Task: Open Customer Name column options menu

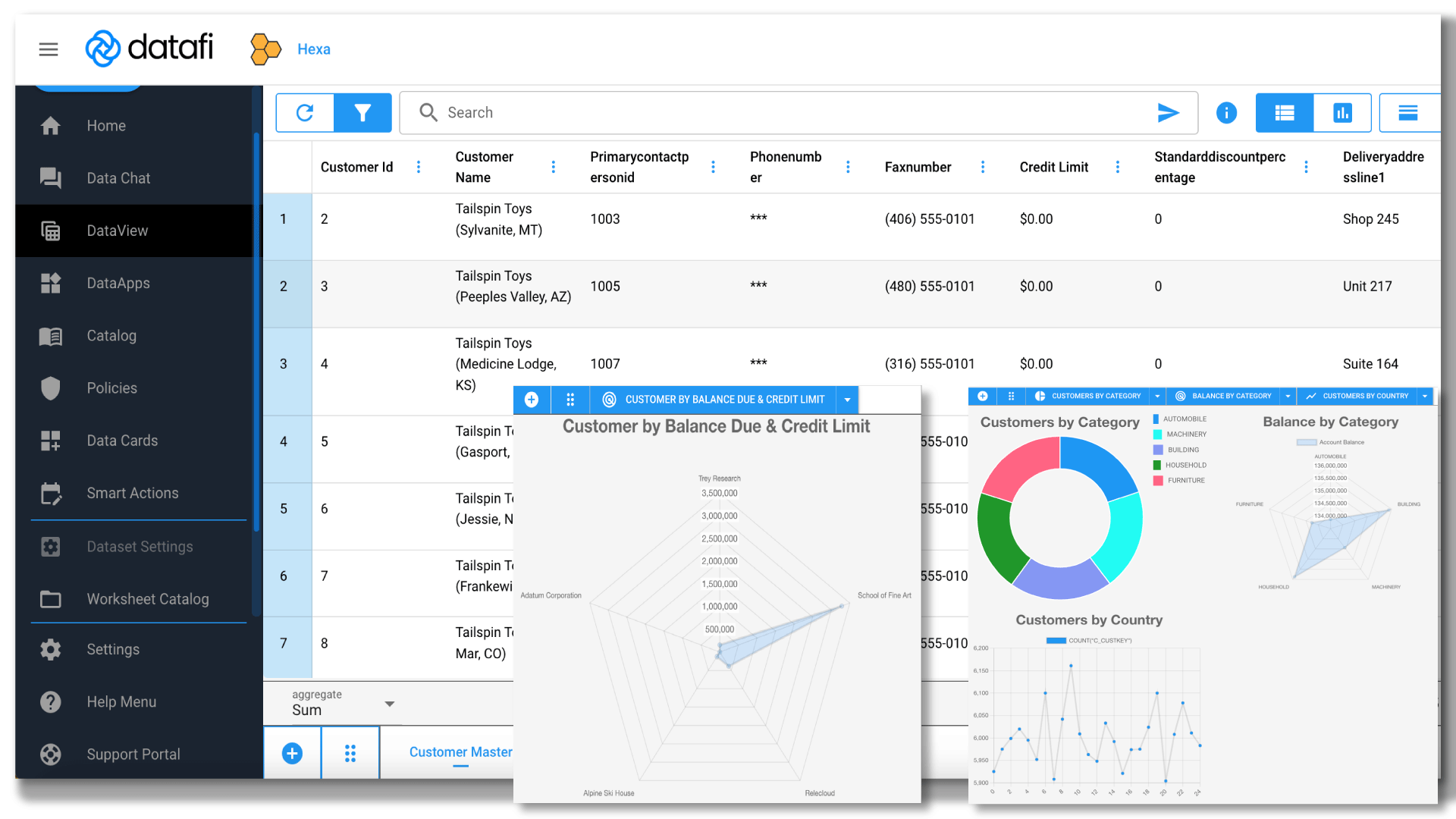Action: (x=554, y=167)
